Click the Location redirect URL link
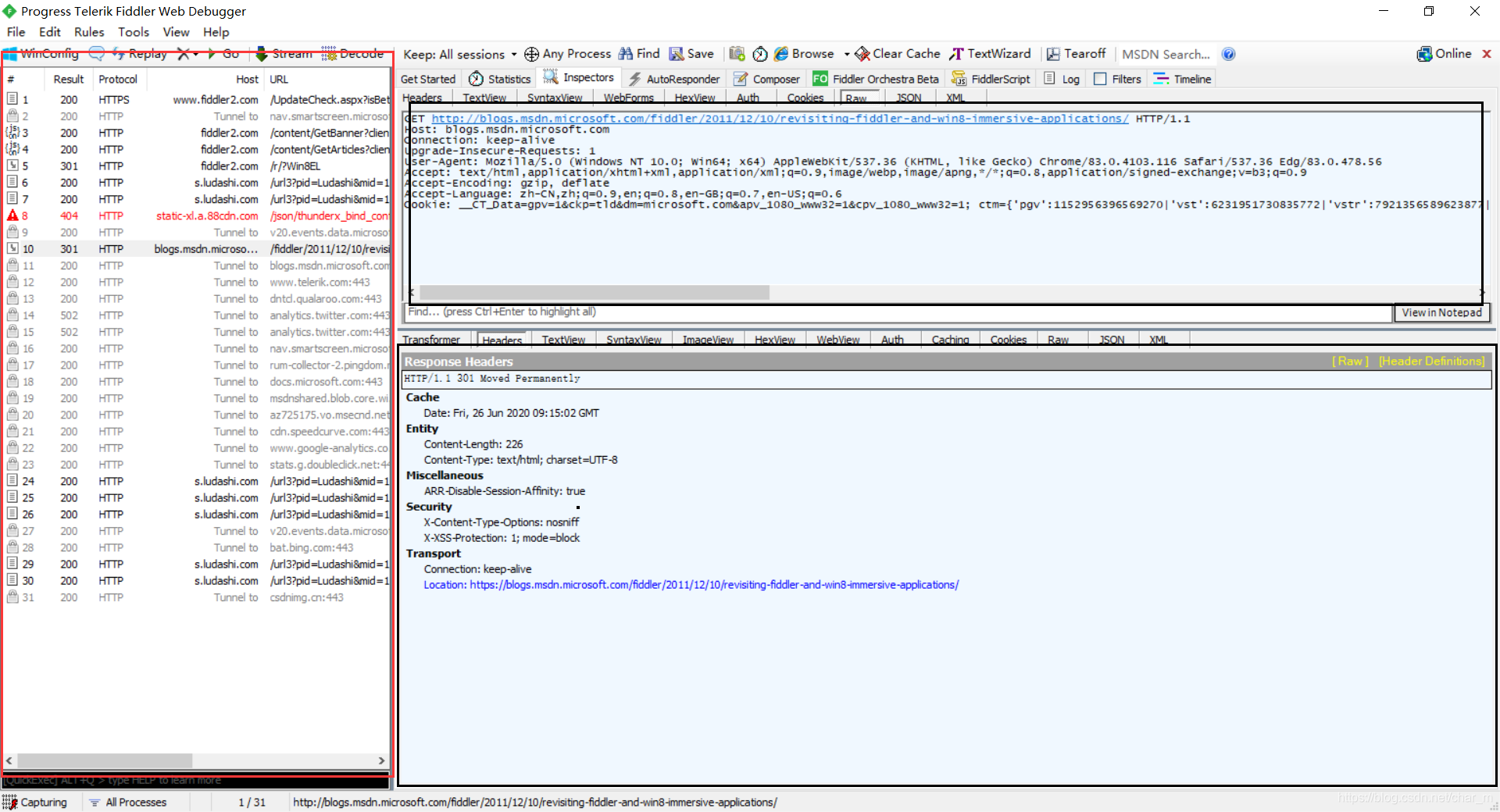Image resolution: width=1500 pixels, height=812 pixels. pyautogui.click(x=714, y=585)
